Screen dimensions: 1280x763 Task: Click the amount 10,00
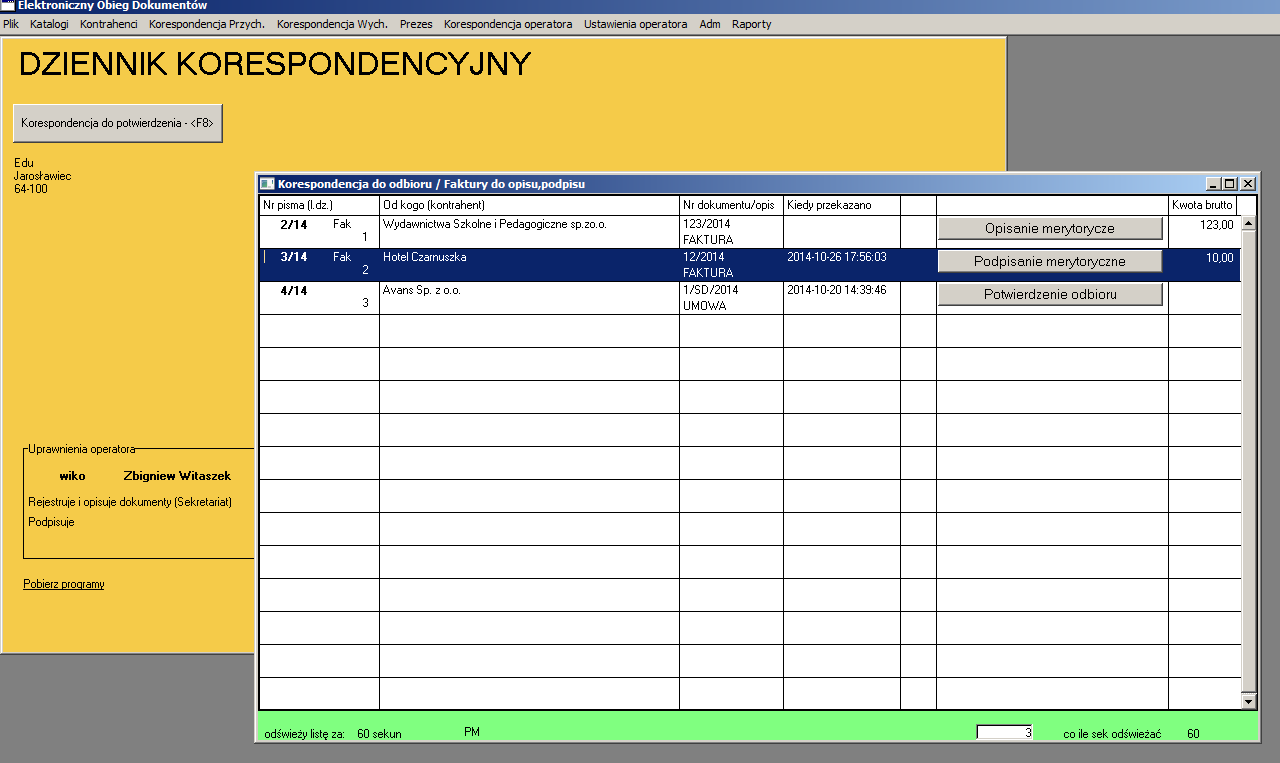click(1220, 258)
